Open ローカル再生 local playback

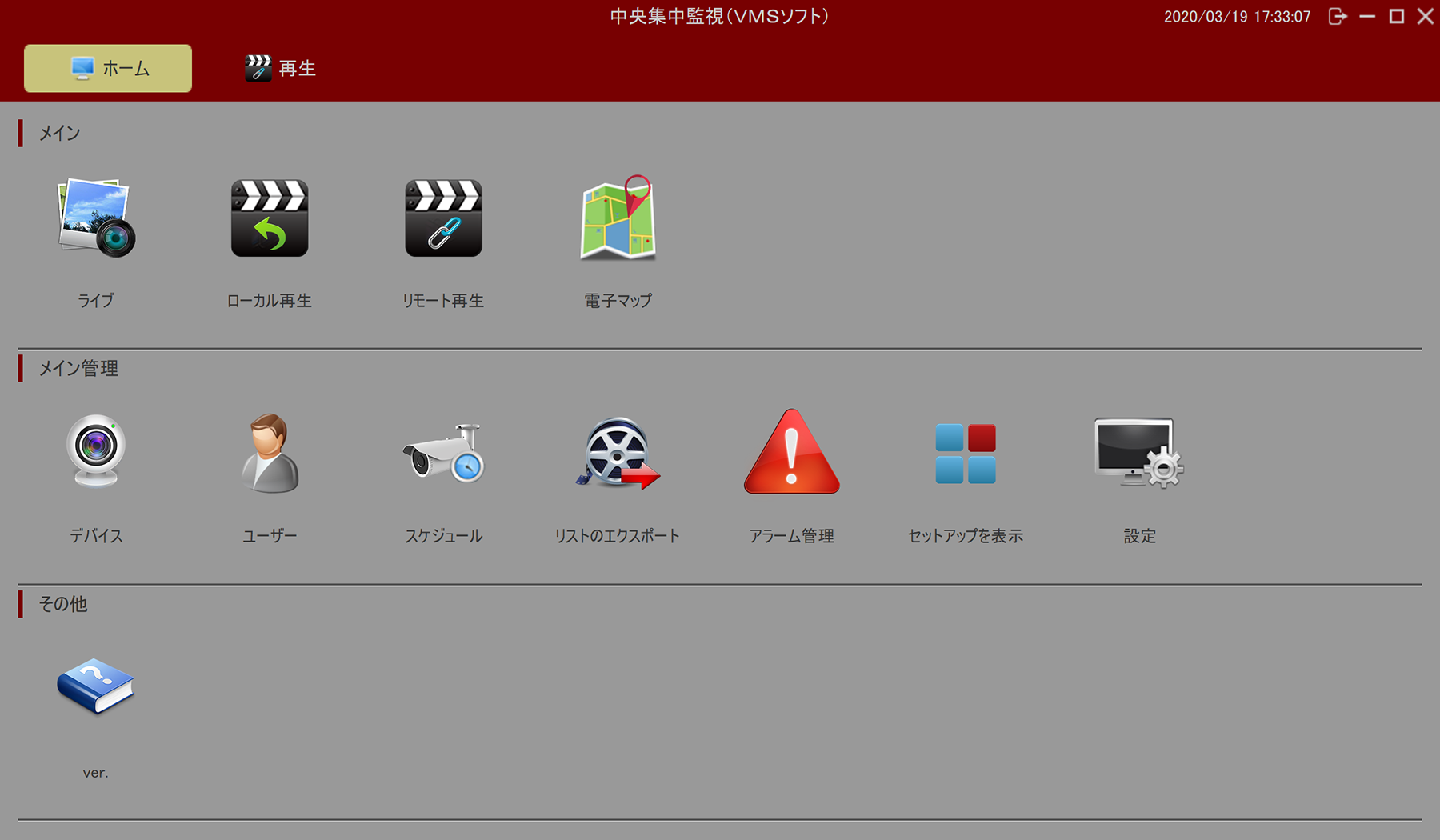pyautogui.click(x=270, y=218)
